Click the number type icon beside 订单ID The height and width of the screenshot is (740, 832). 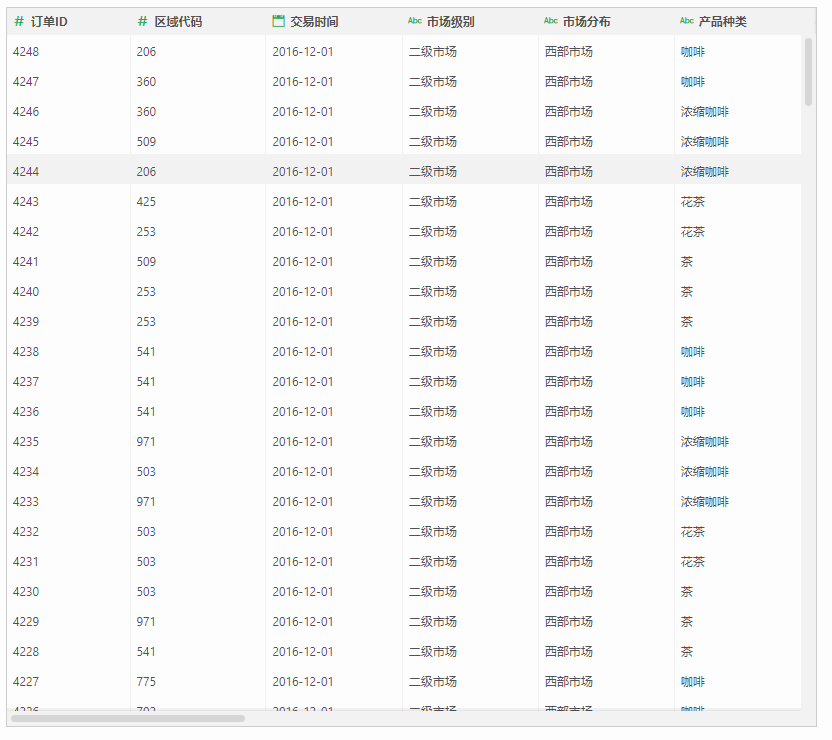[x=19, y=22]
